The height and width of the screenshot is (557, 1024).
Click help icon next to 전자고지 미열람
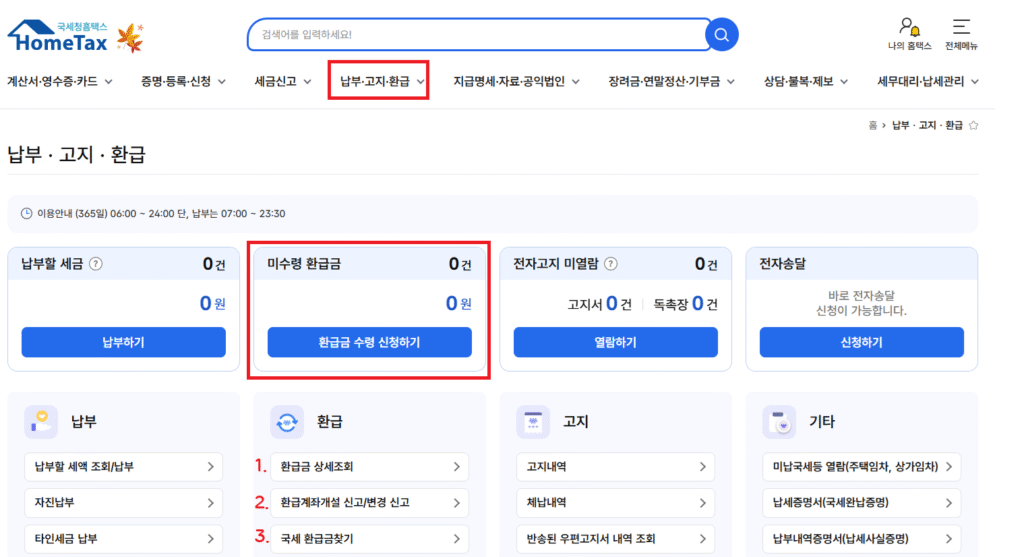[x=610, y=264]
